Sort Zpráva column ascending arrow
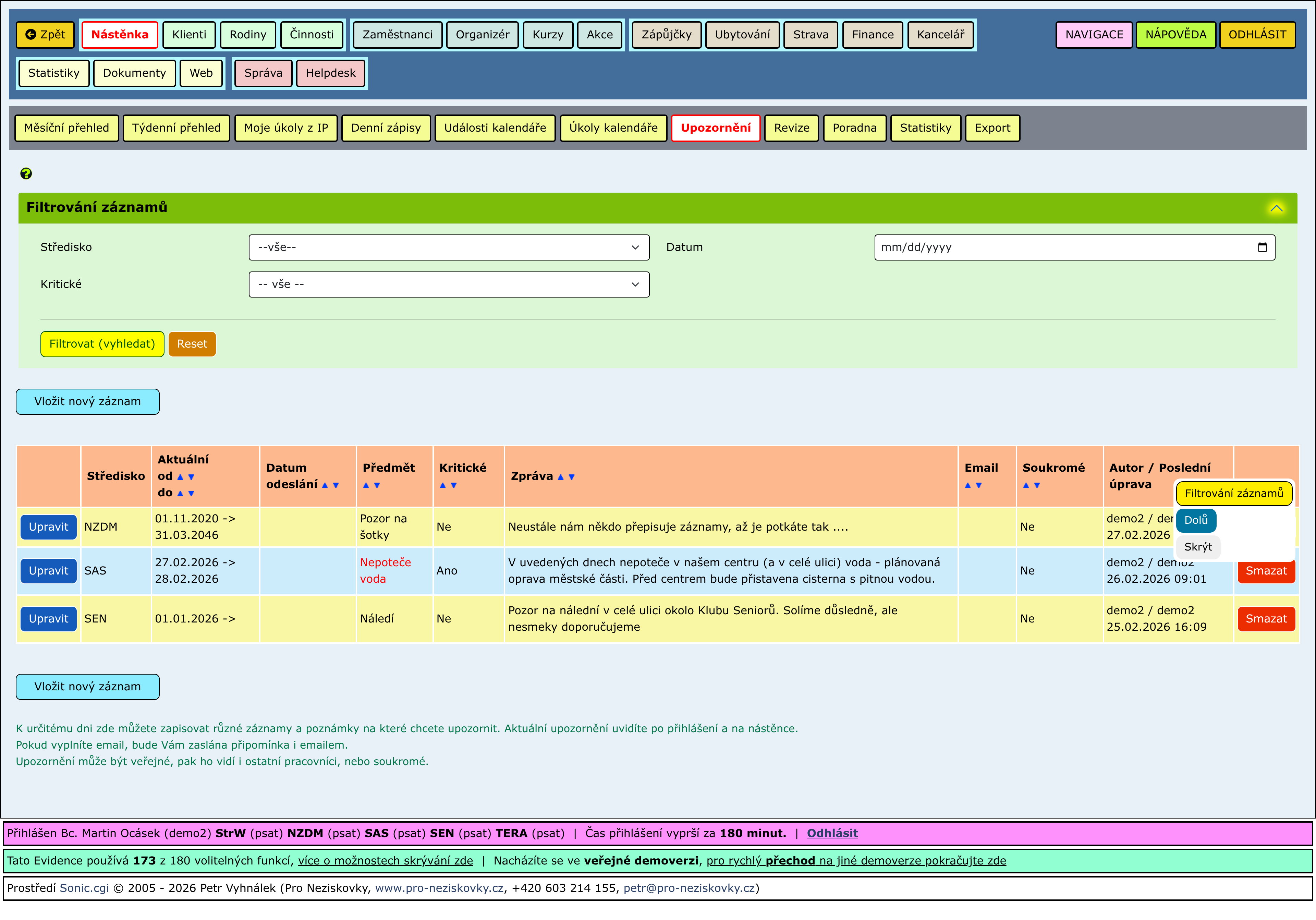The width and height of the screenshot is (1316, 920). (561, 477)
